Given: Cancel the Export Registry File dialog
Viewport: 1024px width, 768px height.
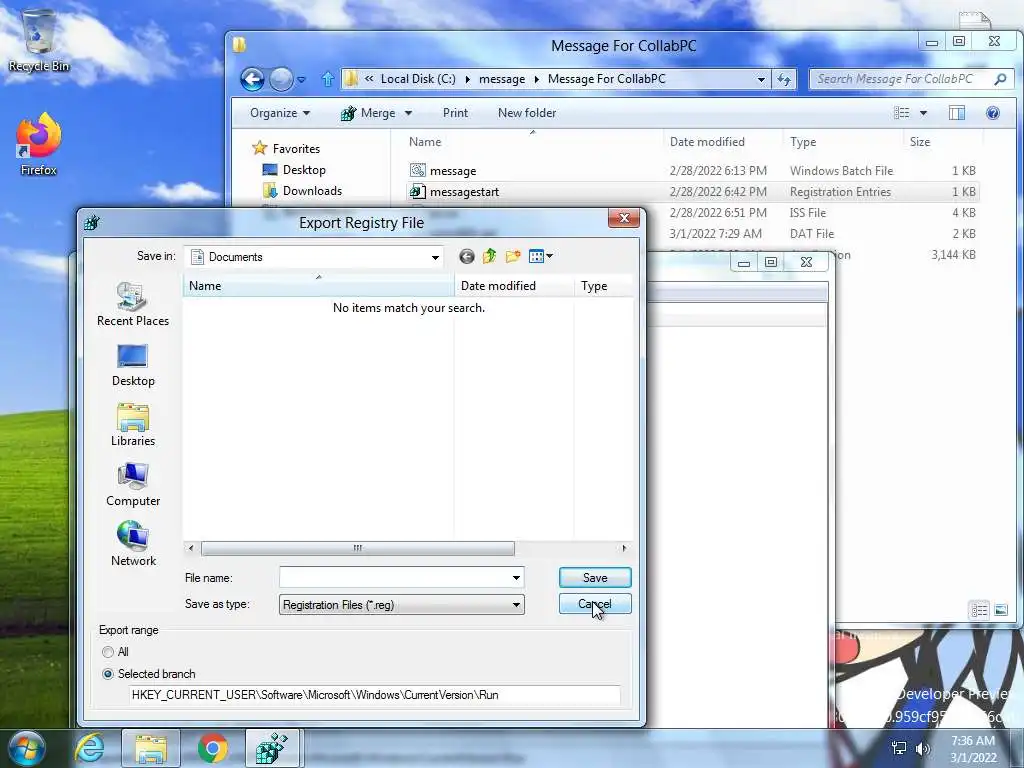Looking at the screenshot, I should pyautogui.click(x=595, y=604).
